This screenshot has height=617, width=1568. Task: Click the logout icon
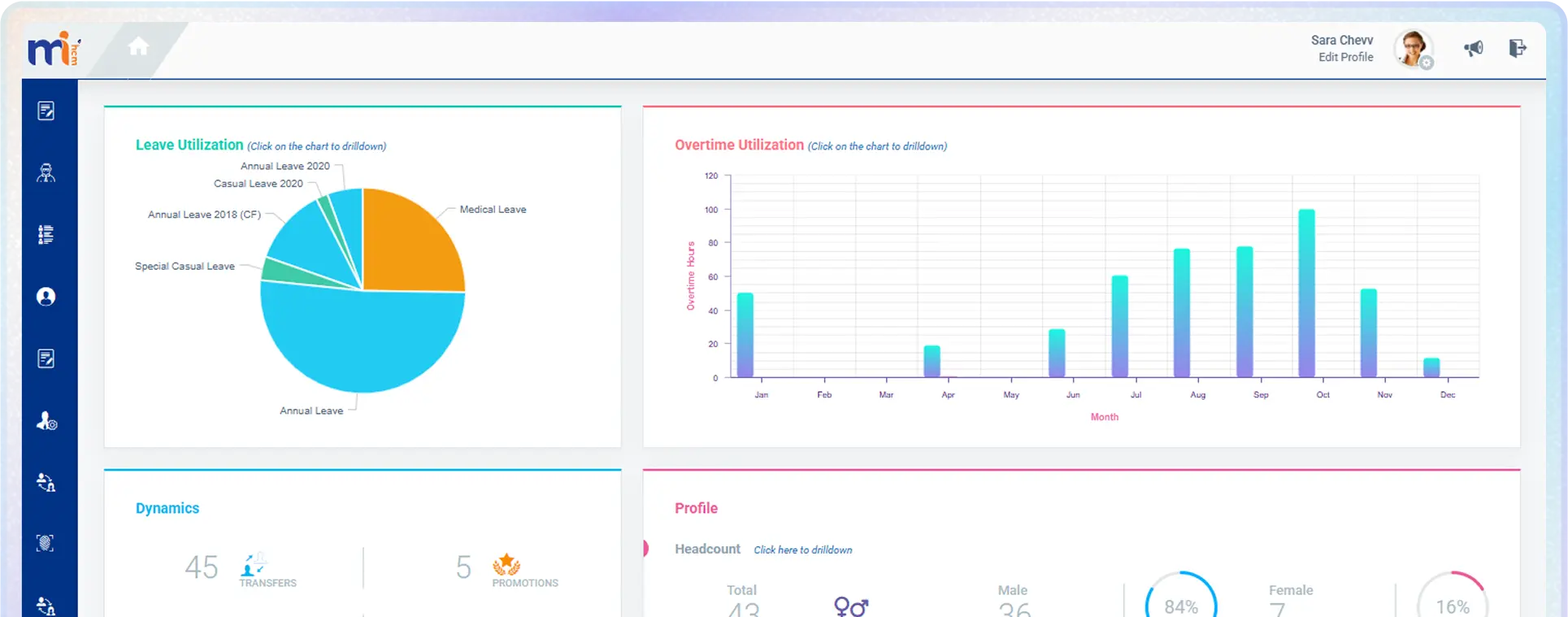[x=1518, y=49]
